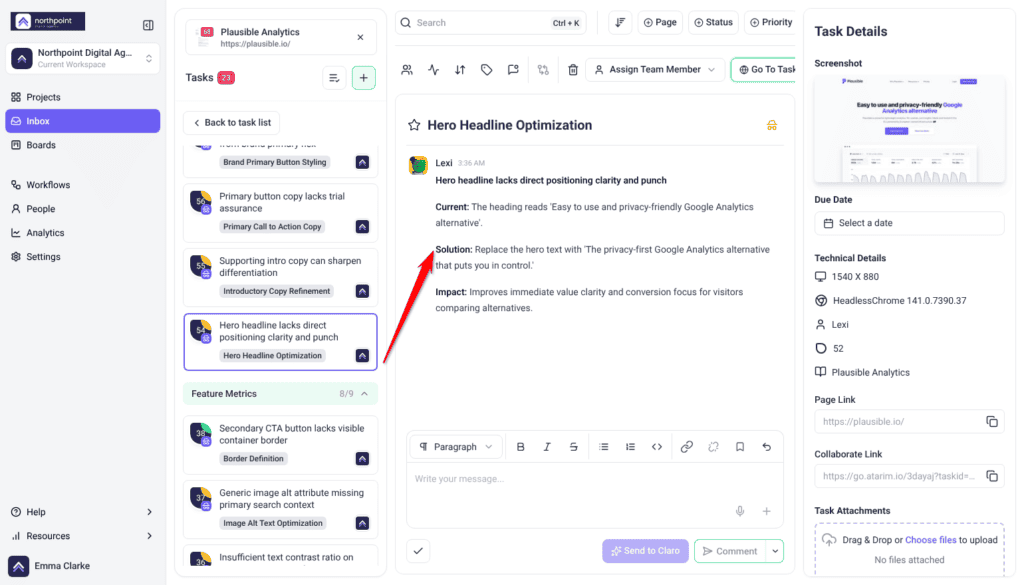Viewport: 1024px width, 585px height.
Task: Click the Primary Call to Action Copy tag
Action: point(272,227)
